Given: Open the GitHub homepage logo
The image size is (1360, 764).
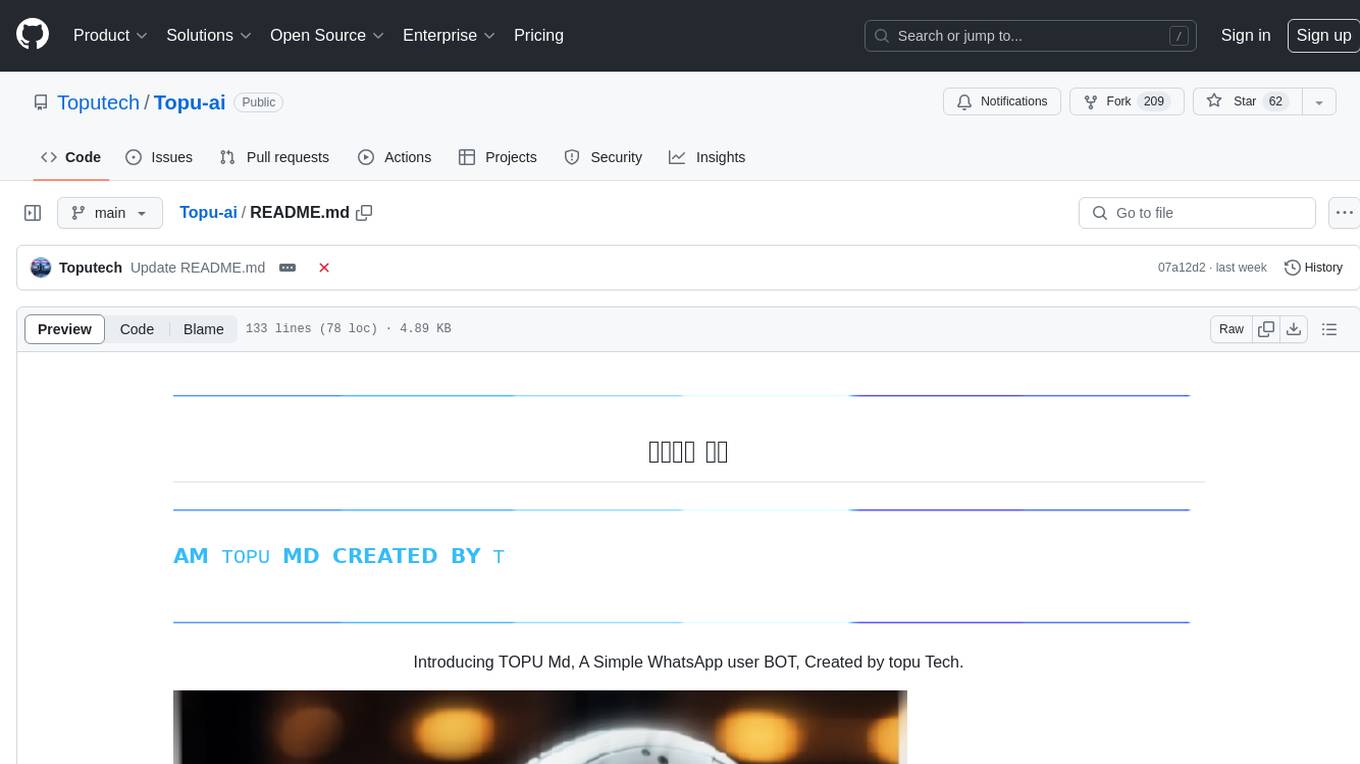Looking at the screenshot, I should (33, 35).
